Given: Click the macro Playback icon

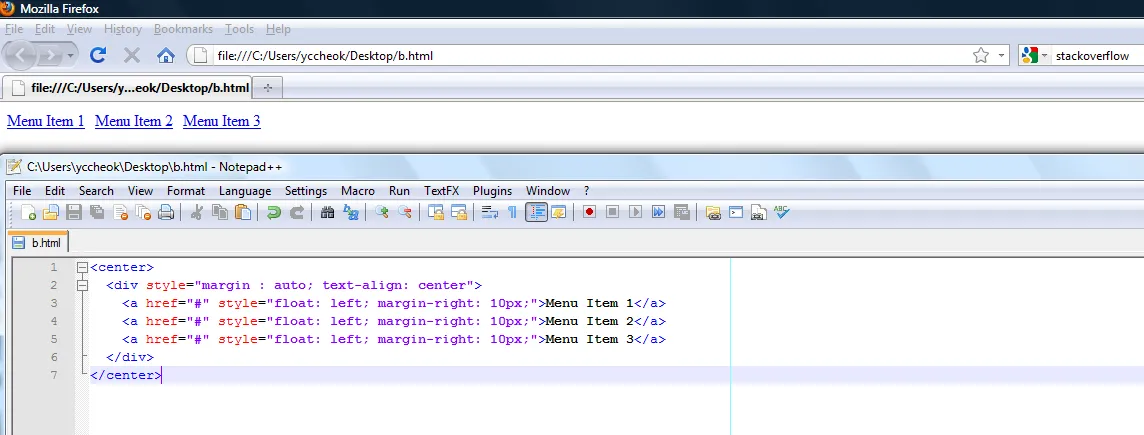Looking at the screenshot, I should pos(636,212).
